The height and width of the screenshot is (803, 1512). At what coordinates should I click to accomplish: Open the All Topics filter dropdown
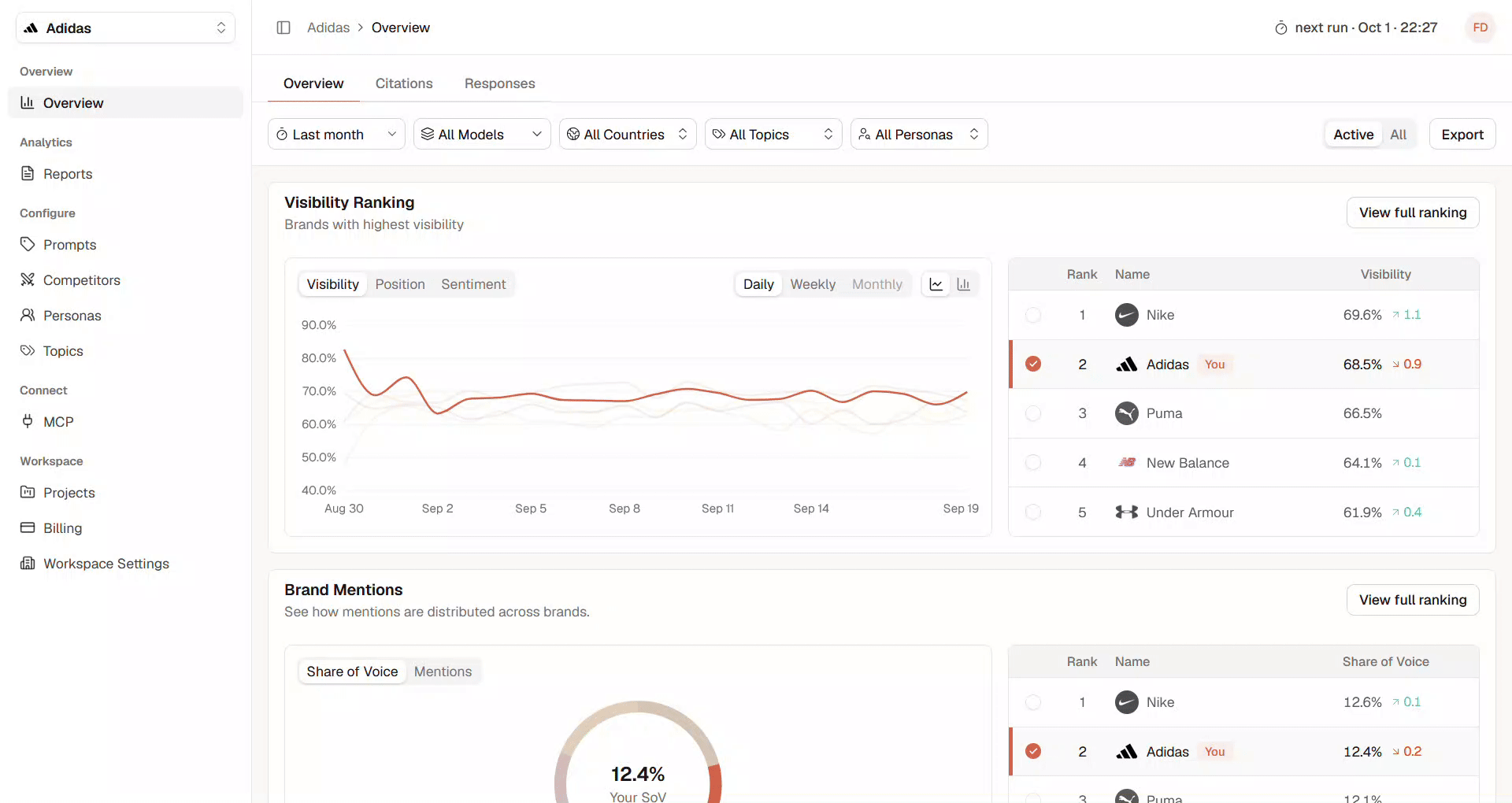pos(773,134)
